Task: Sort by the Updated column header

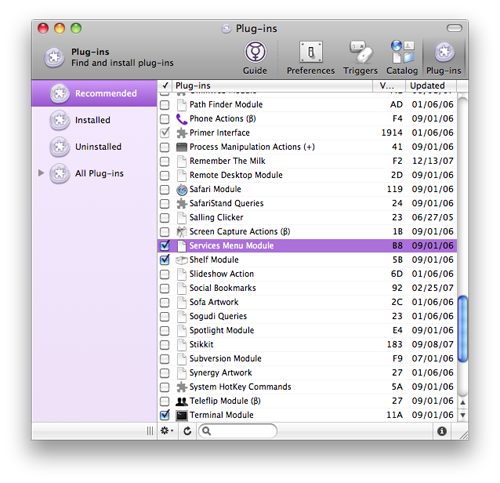Action: pyautogui.click(x=431, y=86)
